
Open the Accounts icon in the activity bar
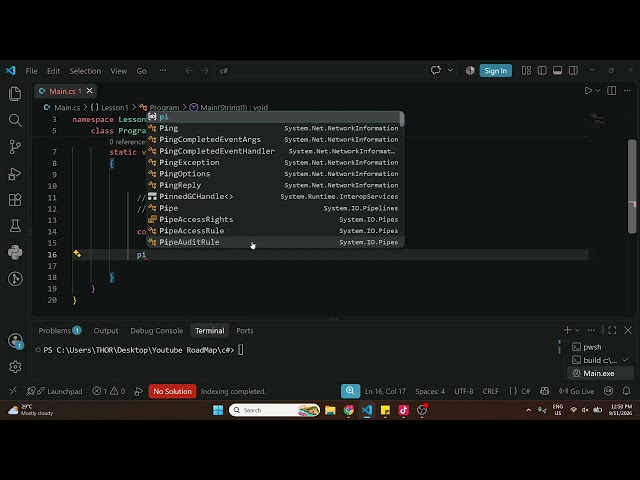(x=15, y=341)
